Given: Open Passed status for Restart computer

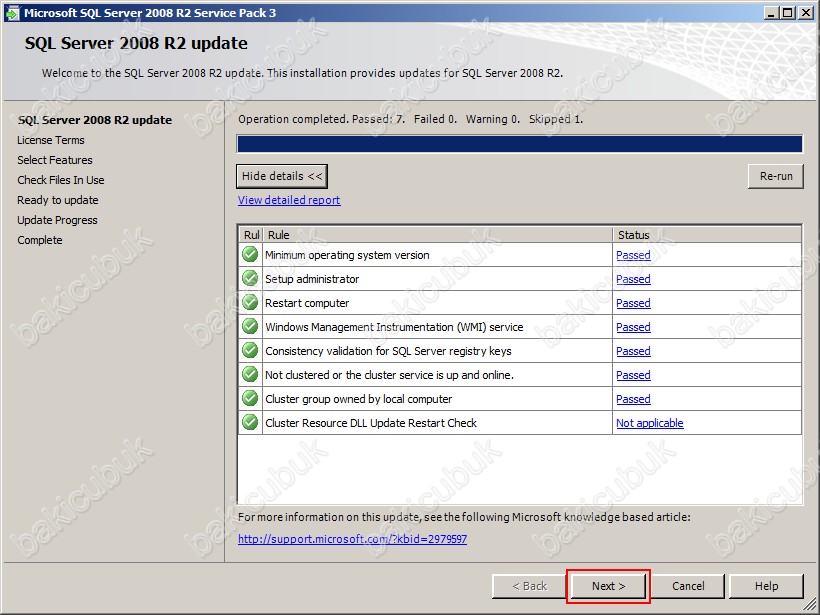Looking at the screenshot, I should (633, 303).
